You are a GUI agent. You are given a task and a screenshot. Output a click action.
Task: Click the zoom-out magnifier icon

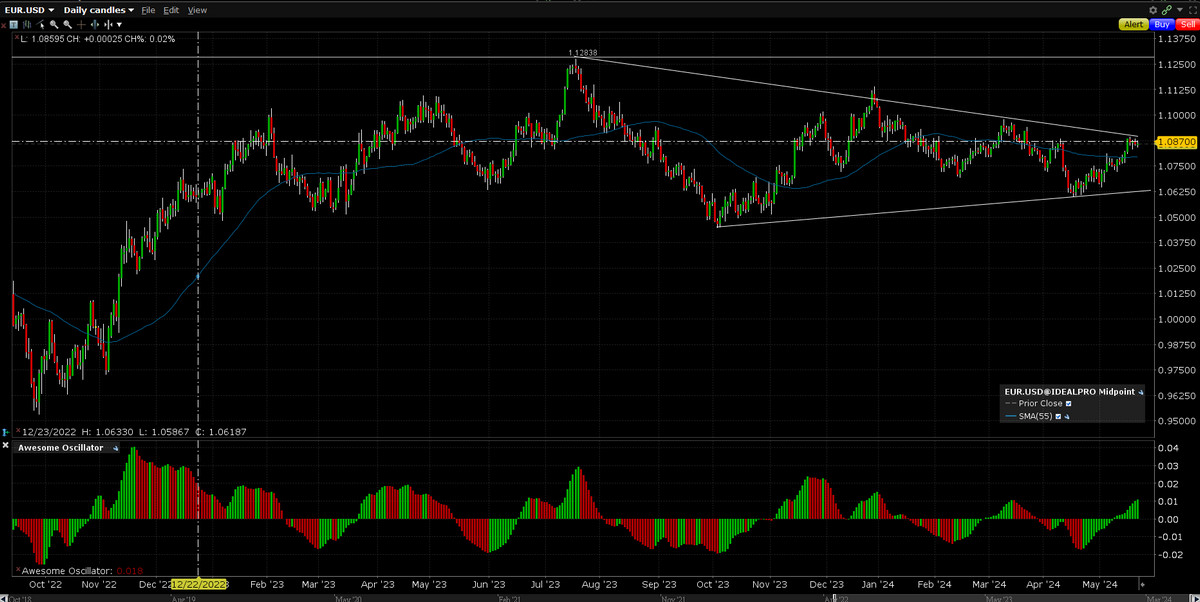pyautogui.click(x=68, y=24)
